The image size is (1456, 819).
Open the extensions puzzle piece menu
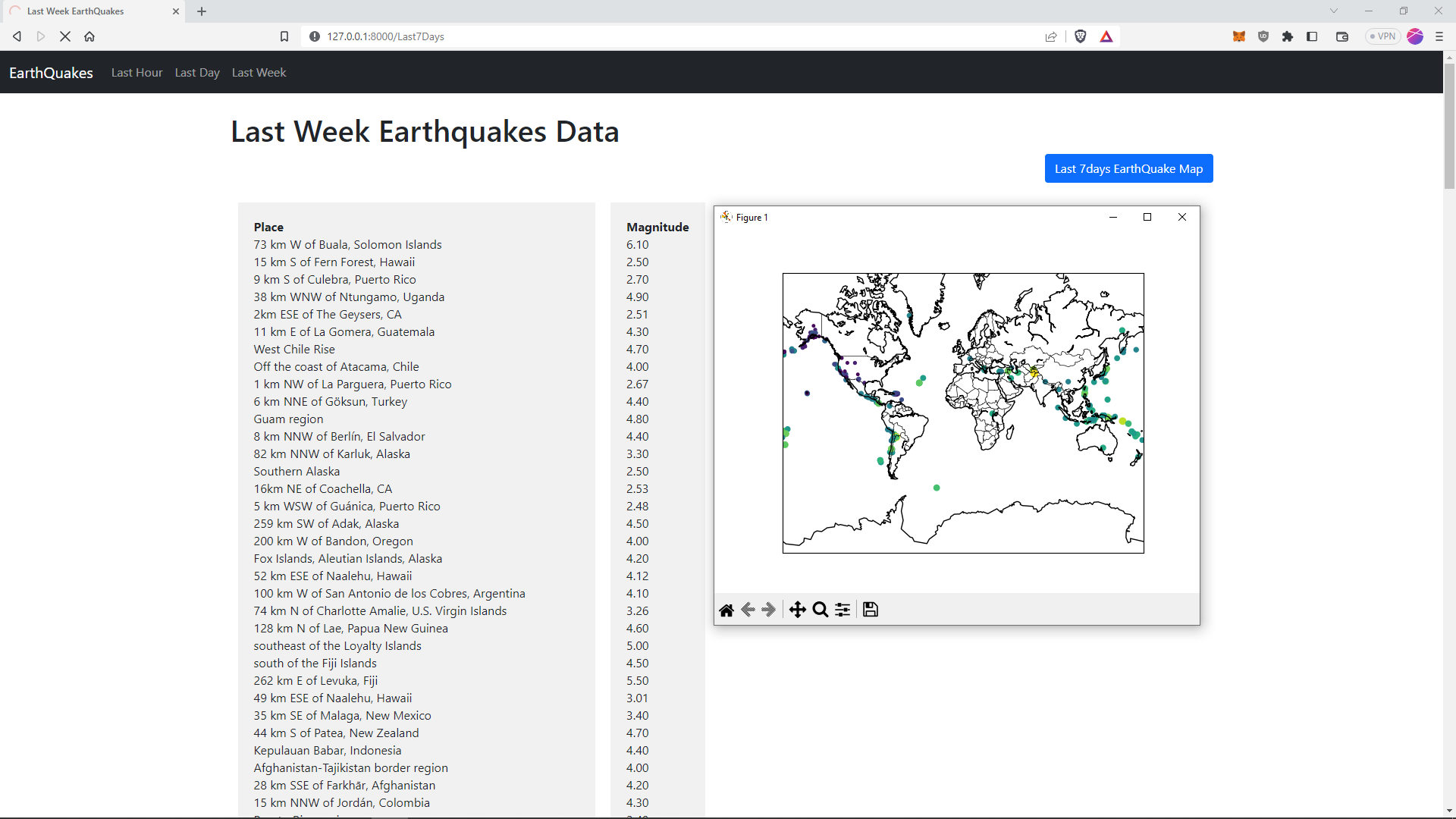tap(1288, 36)
